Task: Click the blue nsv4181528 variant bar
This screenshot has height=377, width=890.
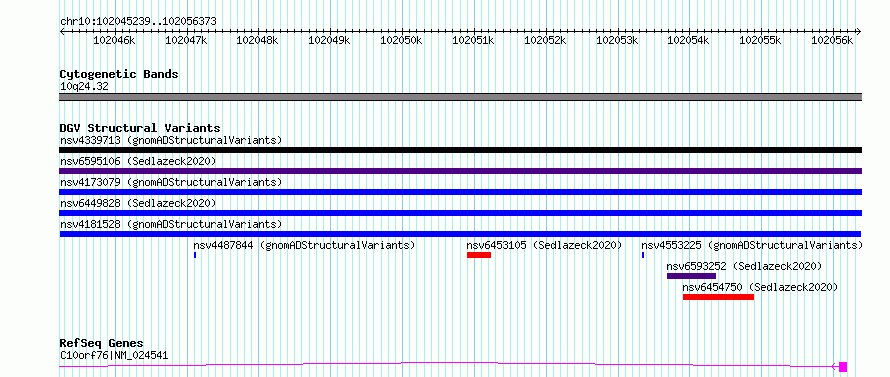Action: click(x=460, y=234)
